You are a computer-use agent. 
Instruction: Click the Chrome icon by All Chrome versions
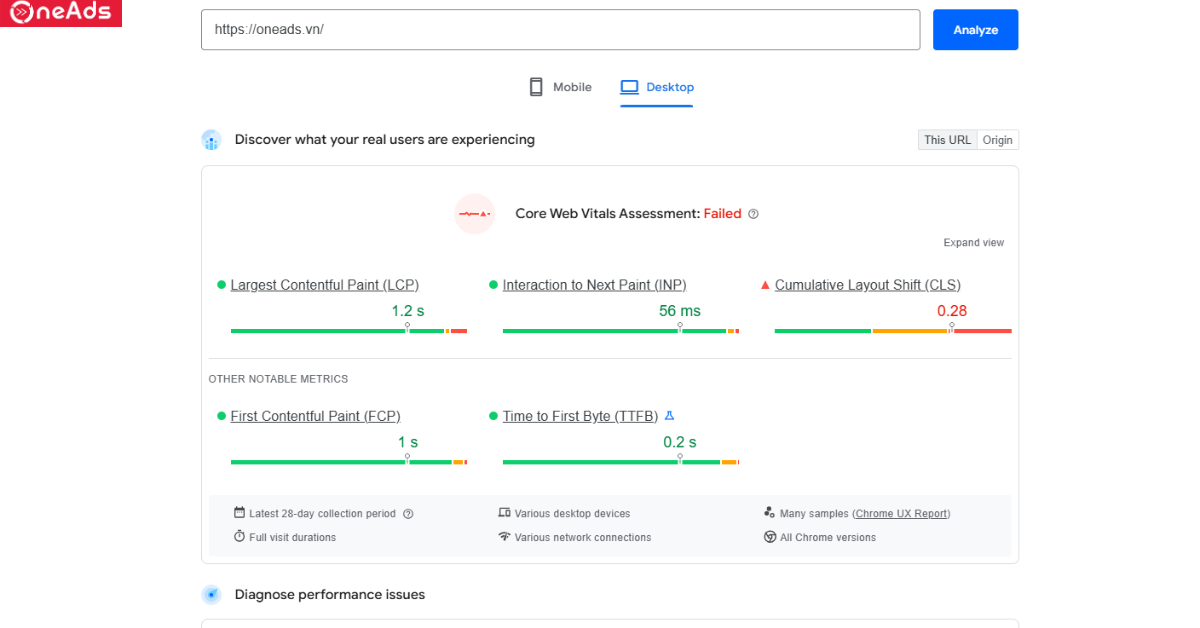770,537
